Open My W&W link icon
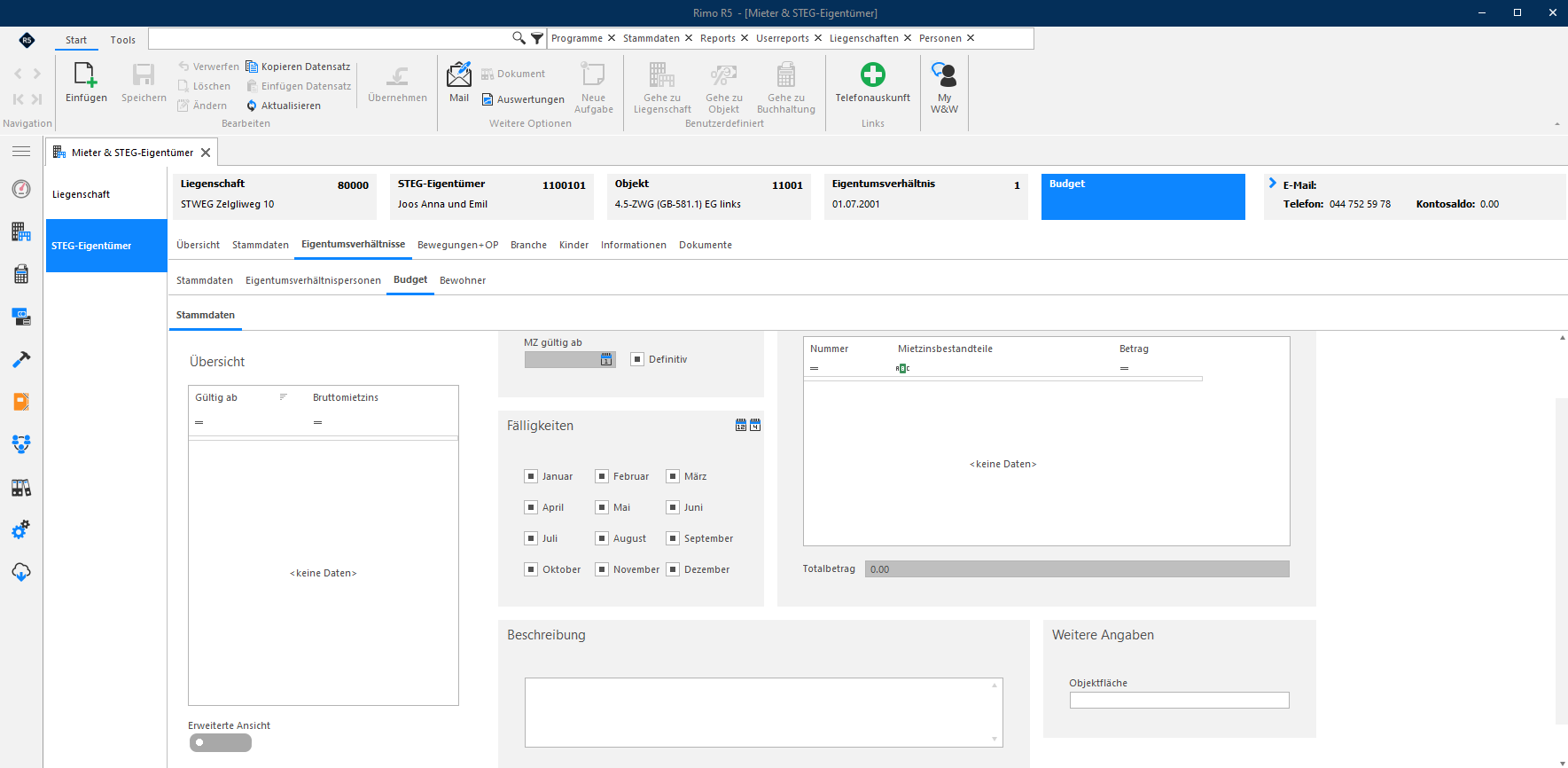 click(x=944, y=74)
